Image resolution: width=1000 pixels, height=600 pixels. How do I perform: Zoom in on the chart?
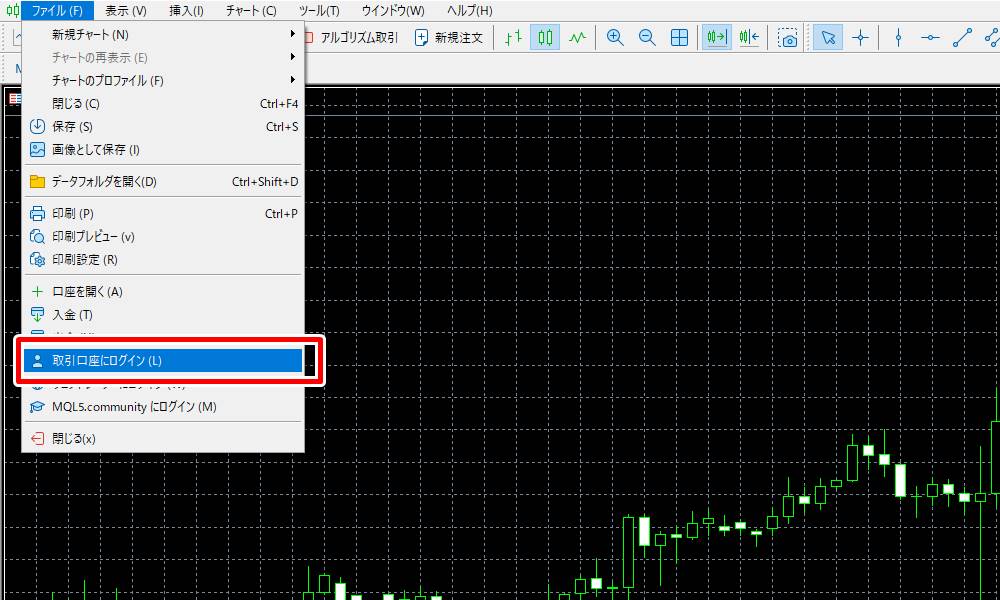tap(615, 38)
